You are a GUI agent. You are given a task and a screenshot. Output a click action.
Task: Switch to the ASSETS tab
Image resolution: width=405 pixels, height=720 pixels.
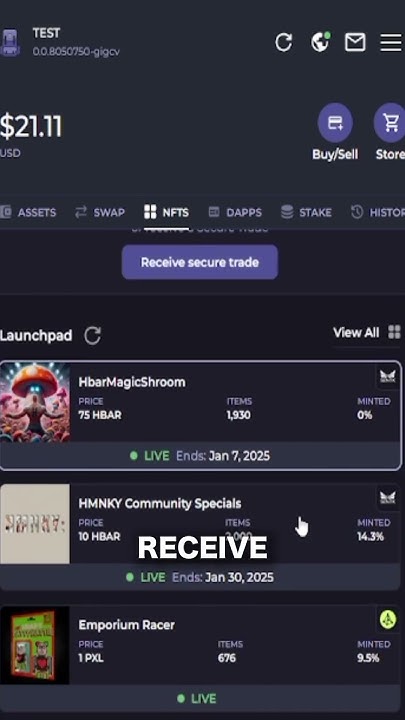(x=28, y=213)
